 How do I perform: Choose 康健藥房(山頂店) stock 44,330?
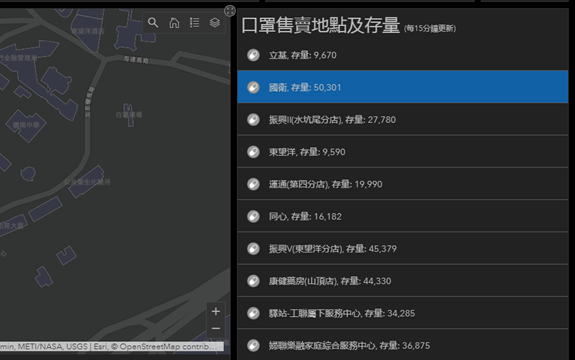pyautogui.click(x=403, y=281)
